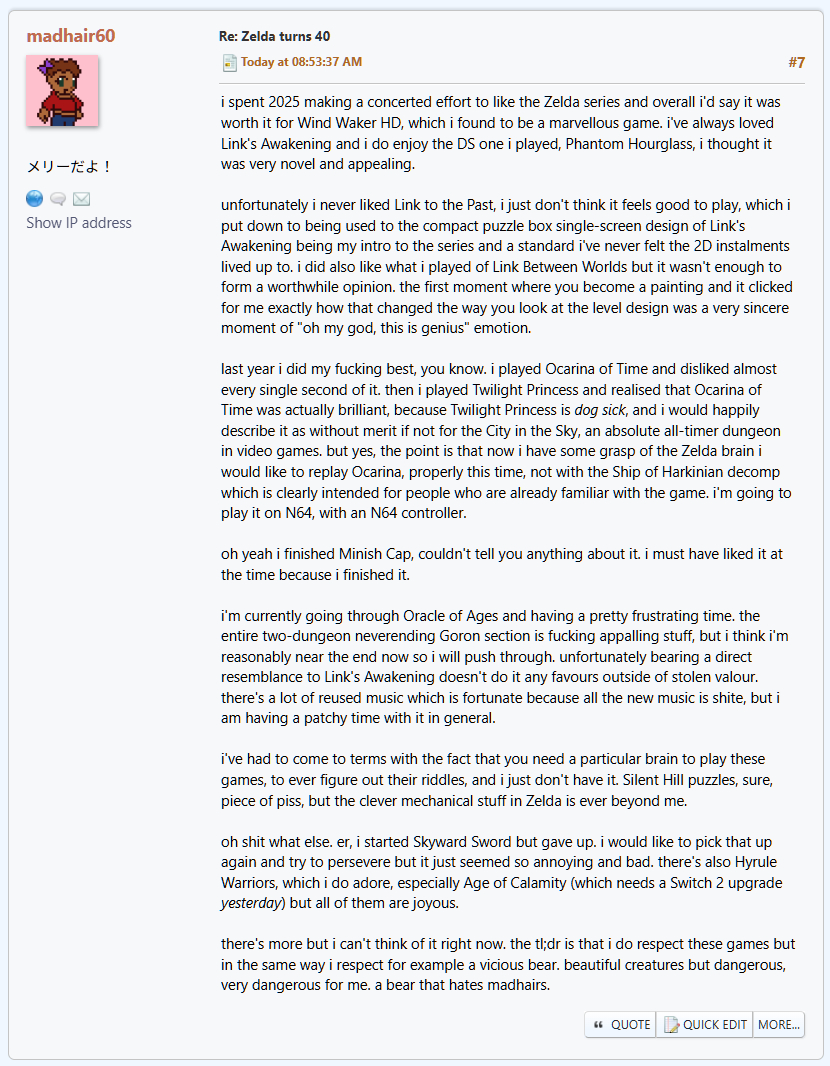
Task: Open madhair60's pixel-art avatar
Action: pos(62,91)
